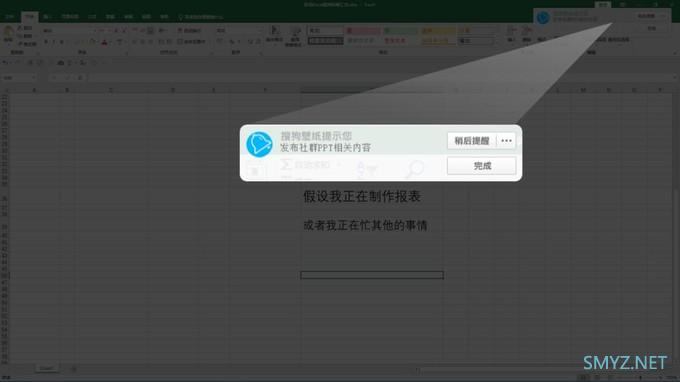Click the zoom slider in the status bar

pos(641,378)
